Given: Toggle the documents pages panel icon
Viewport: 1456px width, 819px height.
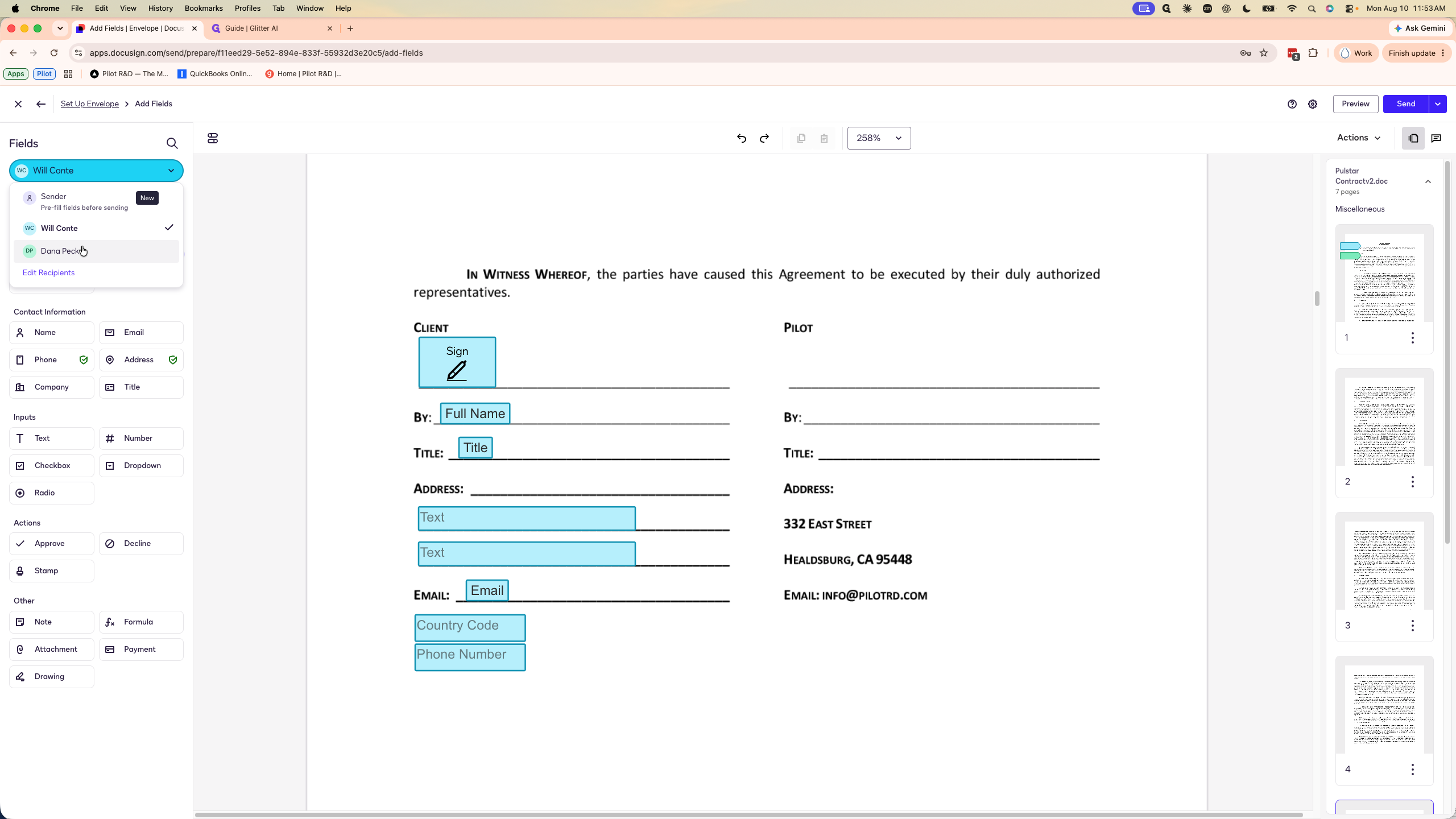Looking at the screenshot, I should [1413, 138].
